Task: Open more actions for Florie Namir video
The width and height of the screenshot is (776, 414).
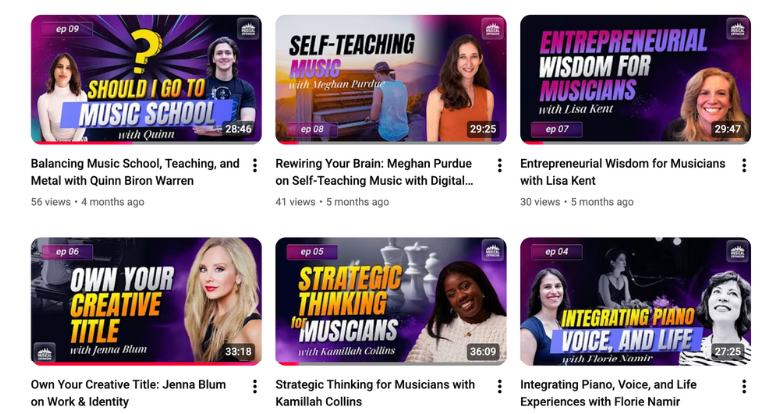Action: (x=744, y=387)
